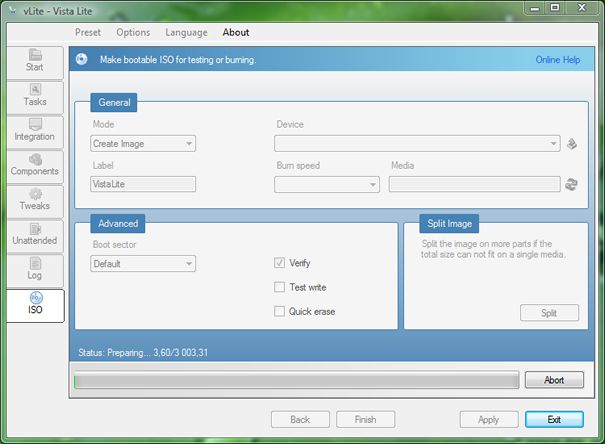
Task: Select the ISO sidebar tab
Action: [x=35, y=306]
